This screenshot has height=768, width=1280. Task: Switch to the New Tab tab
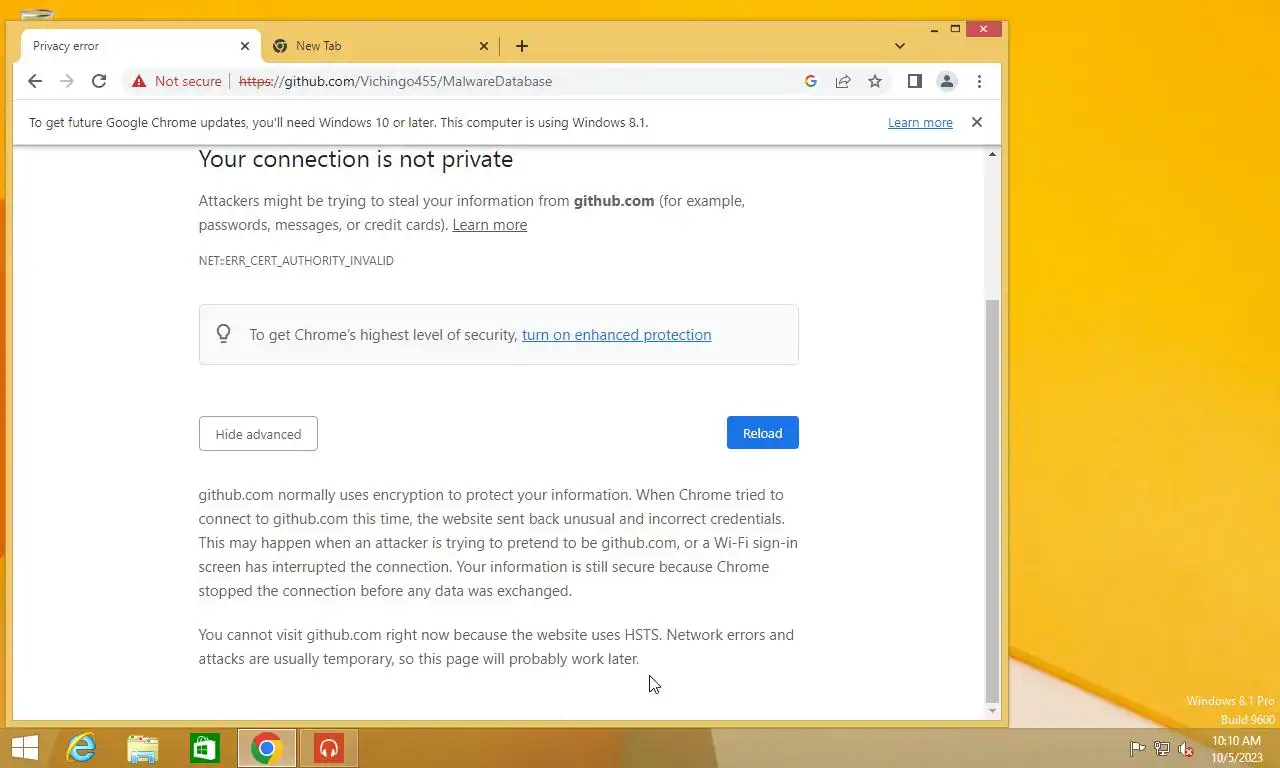(380, 46)
